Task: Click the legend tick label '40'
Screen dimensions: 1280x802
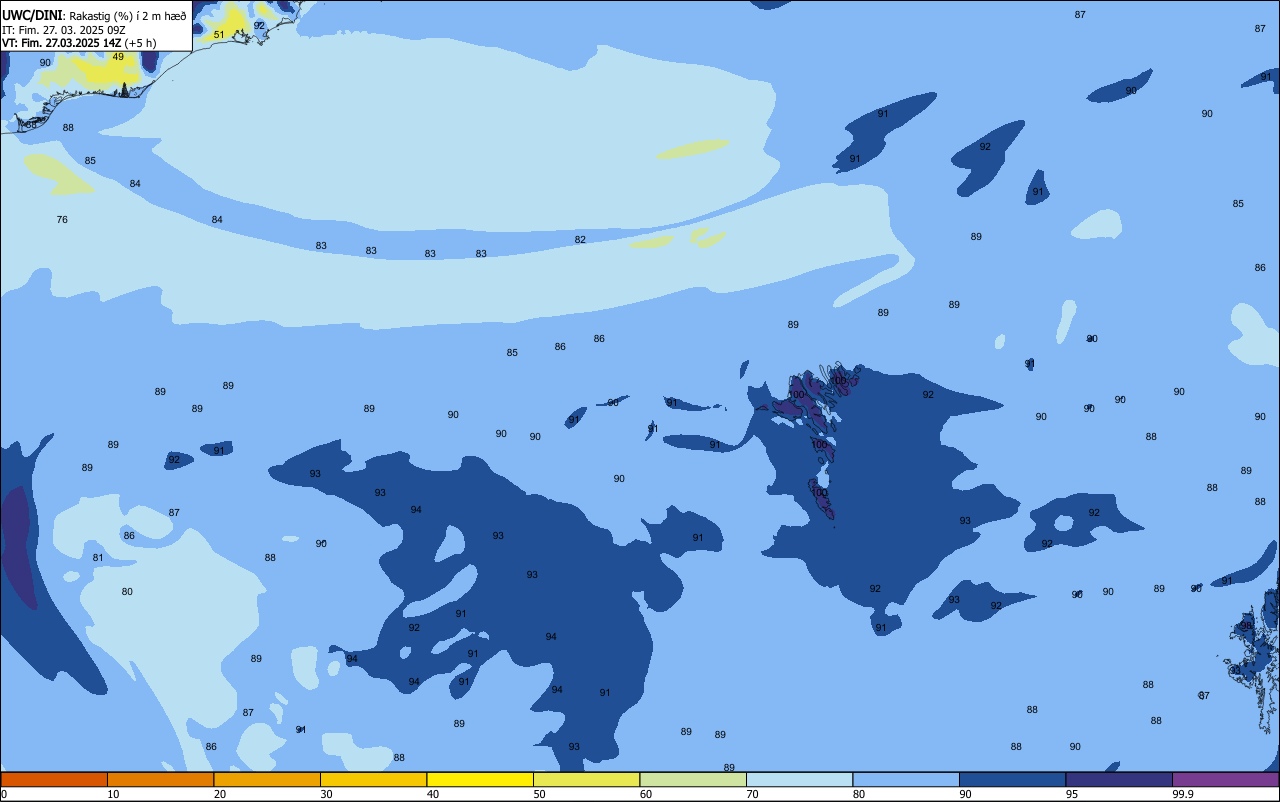Action: coord(433,794)
